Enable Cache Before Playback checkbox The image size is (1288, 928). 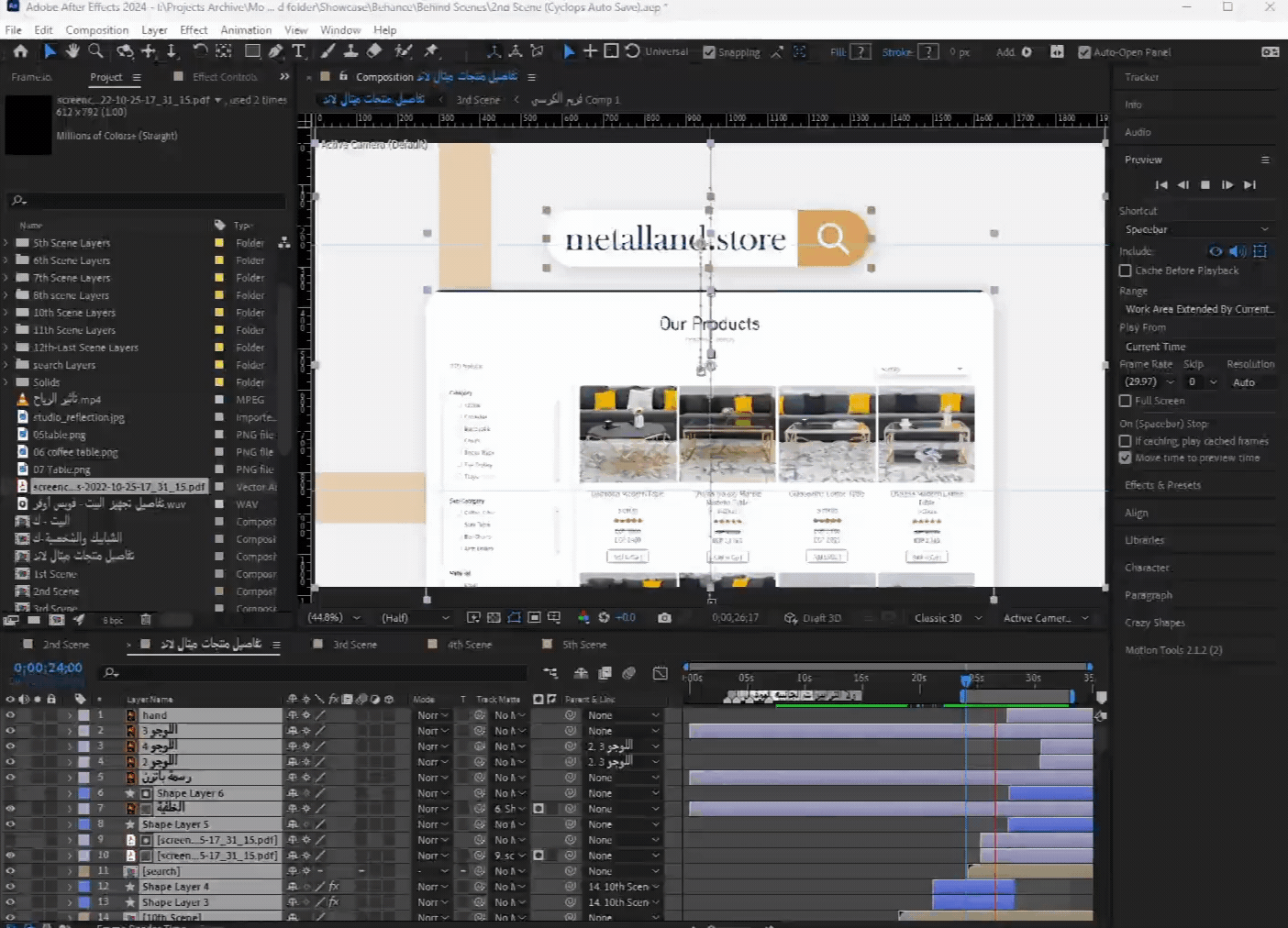click(x=1126, y=271)
